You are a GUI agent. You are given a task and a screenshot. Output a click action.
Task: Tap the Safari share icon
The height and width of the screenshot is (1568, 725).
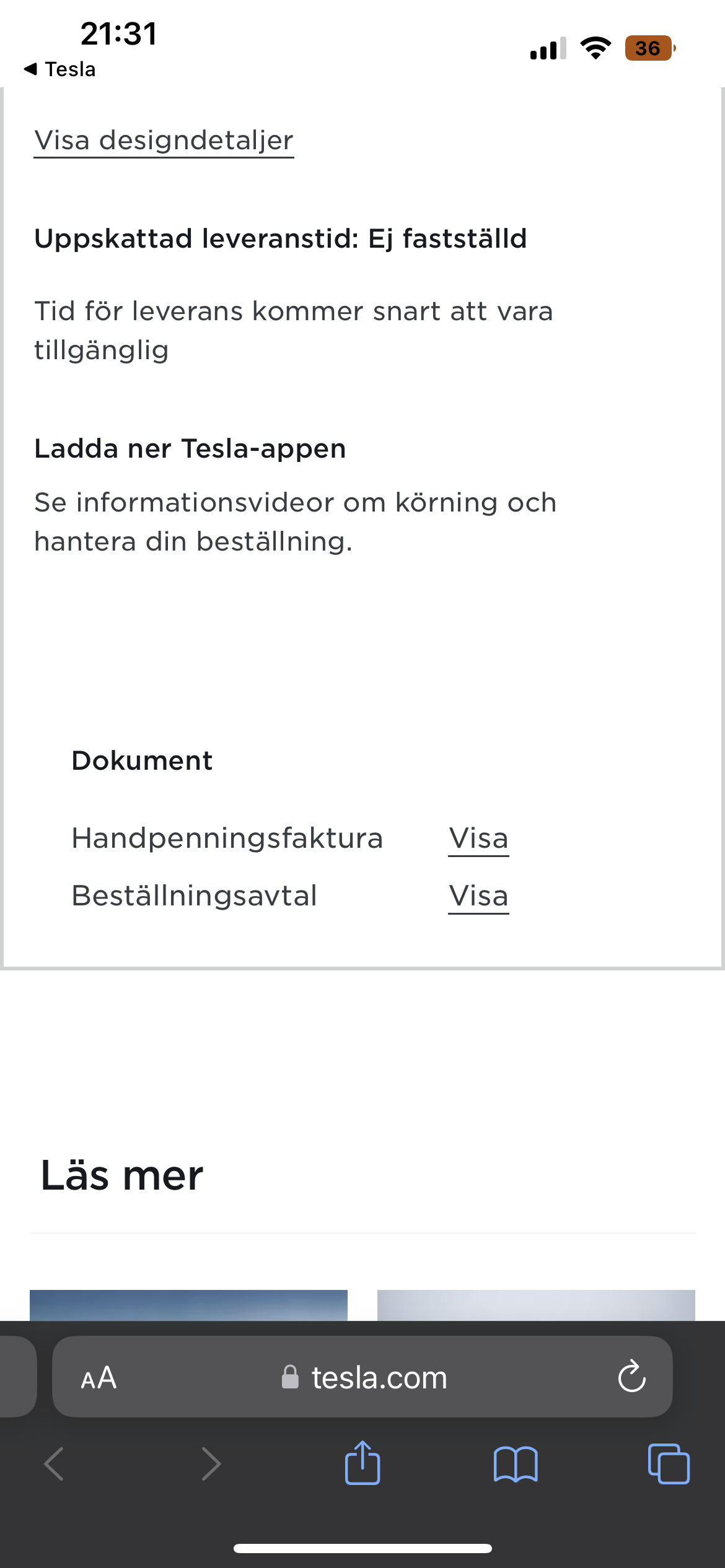pos(362,1463)
